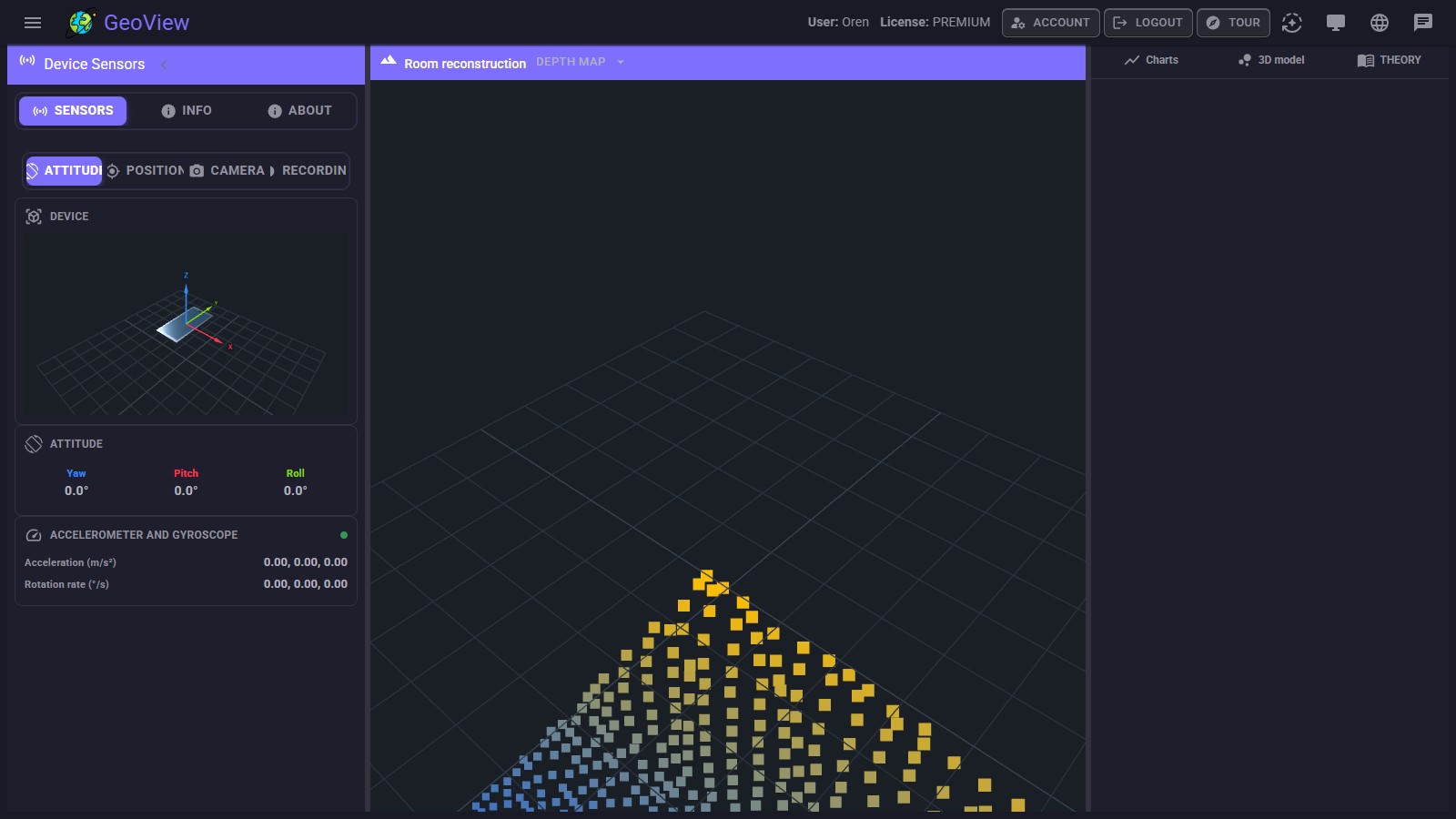The width and height of the screenshot is (1456, 819).
Task: Click the Pitch value 0.0°
Action: [x=186, y=490]
